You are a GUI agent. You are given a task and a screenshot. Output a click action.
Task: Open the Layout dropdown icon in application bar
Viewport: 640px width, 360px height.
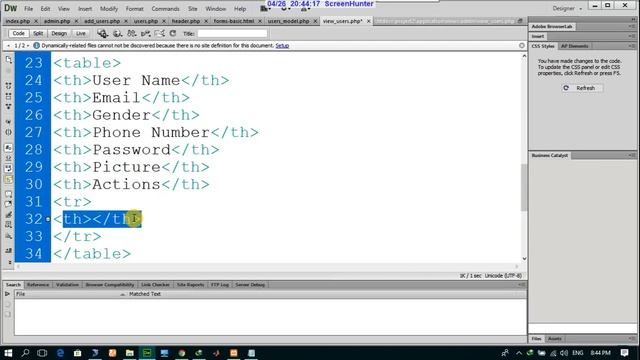point(266,9)
